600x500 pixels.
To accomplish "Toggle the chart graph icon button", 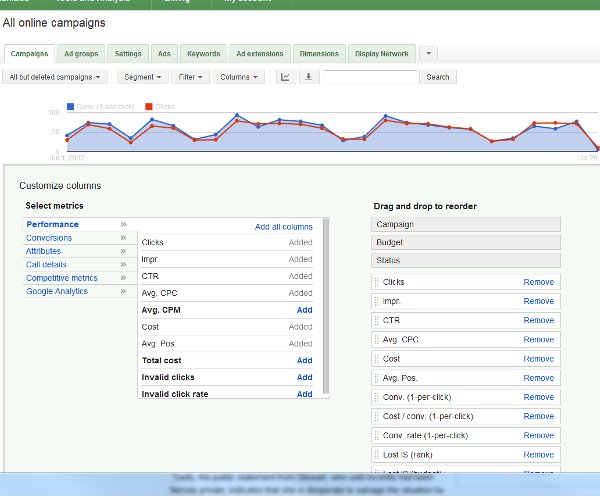I will coord(285,77).
